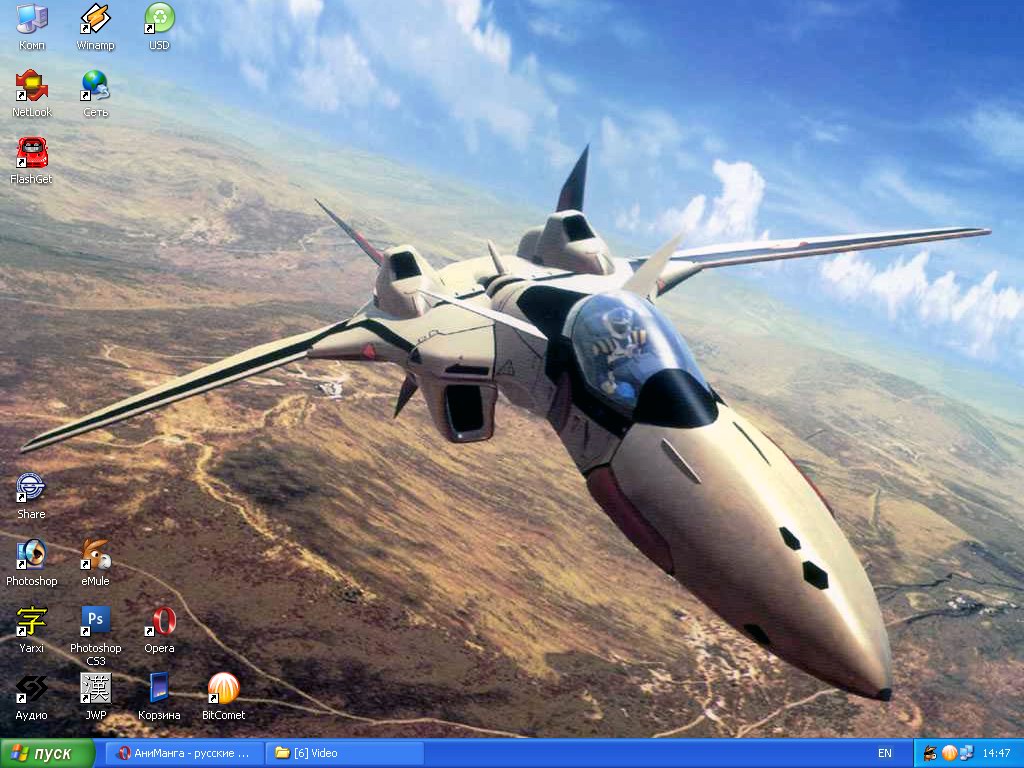Open the пуск Start menu
The width and height of the screenshot is (1024, 768).
click(x=47, y=753)
